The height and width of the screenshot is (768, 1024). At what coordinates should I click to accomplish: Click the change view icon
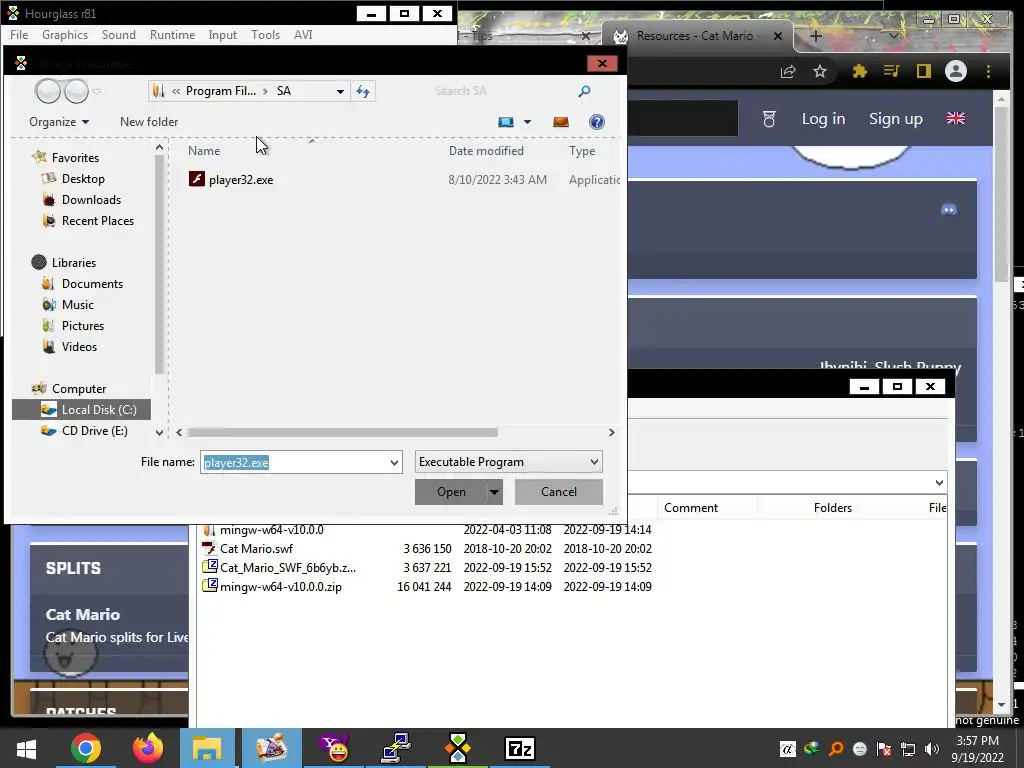point(506,122)
